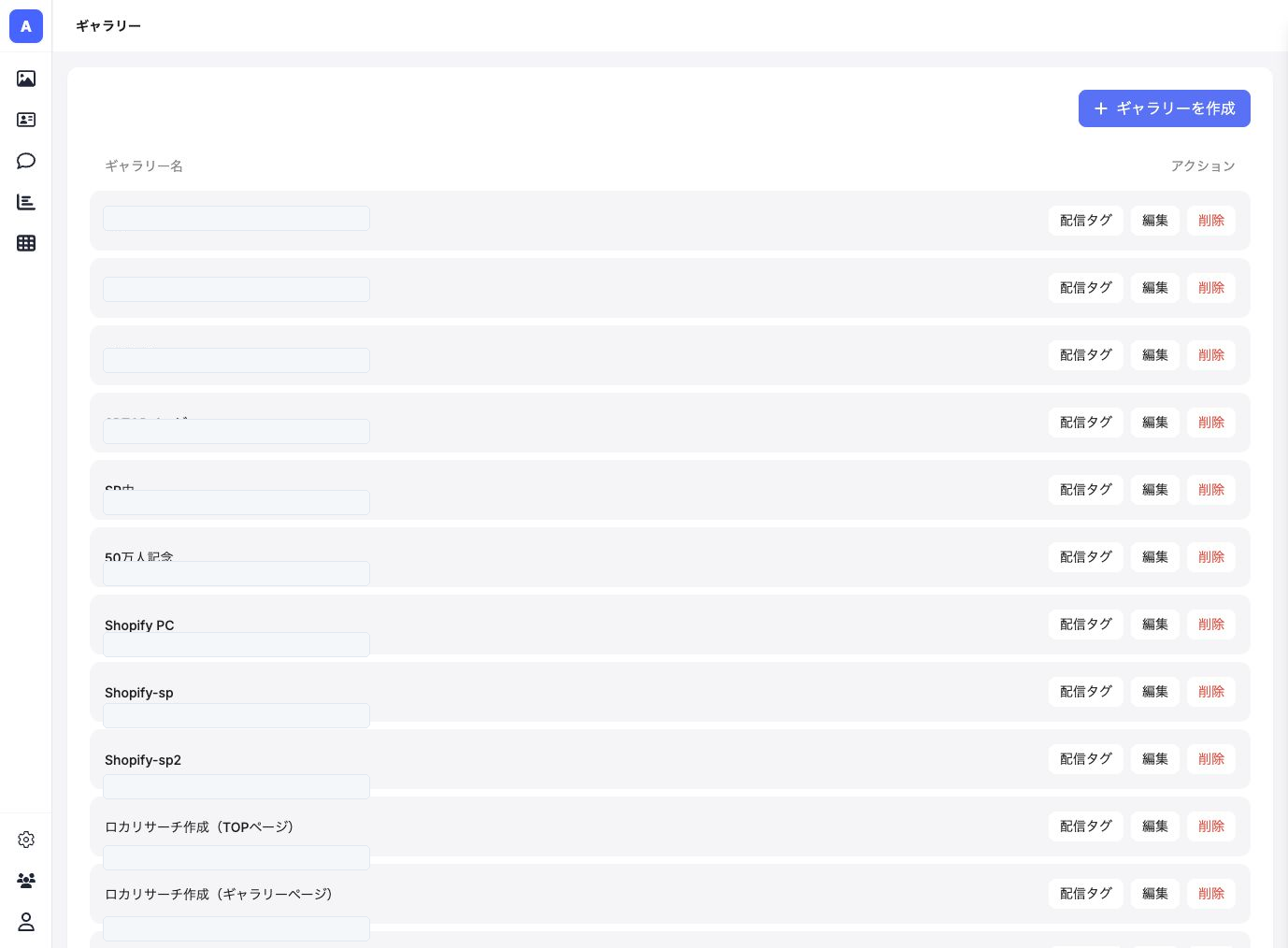Open 配信タグ for ロカリサーチ作成（TOPページ）

click(1086, 826)
